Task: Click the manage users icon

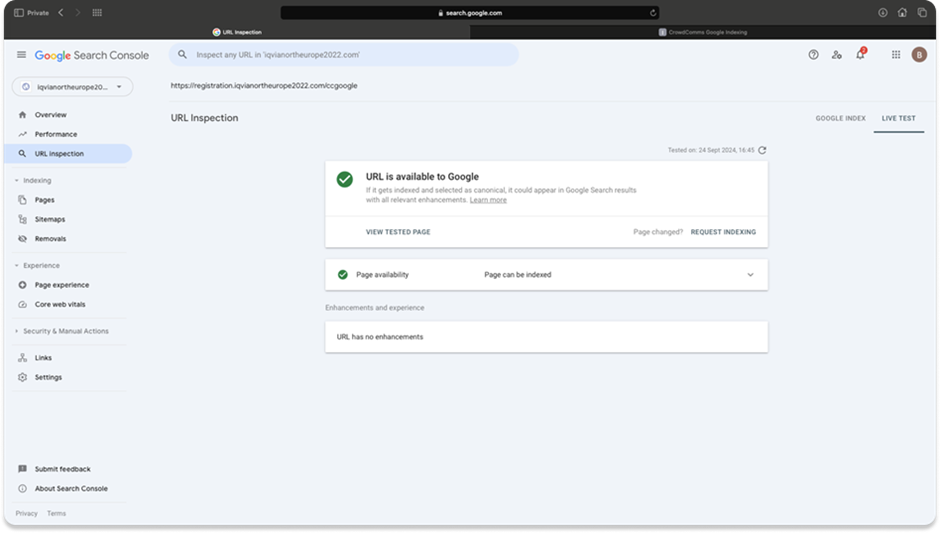Action: coord(837,55)
